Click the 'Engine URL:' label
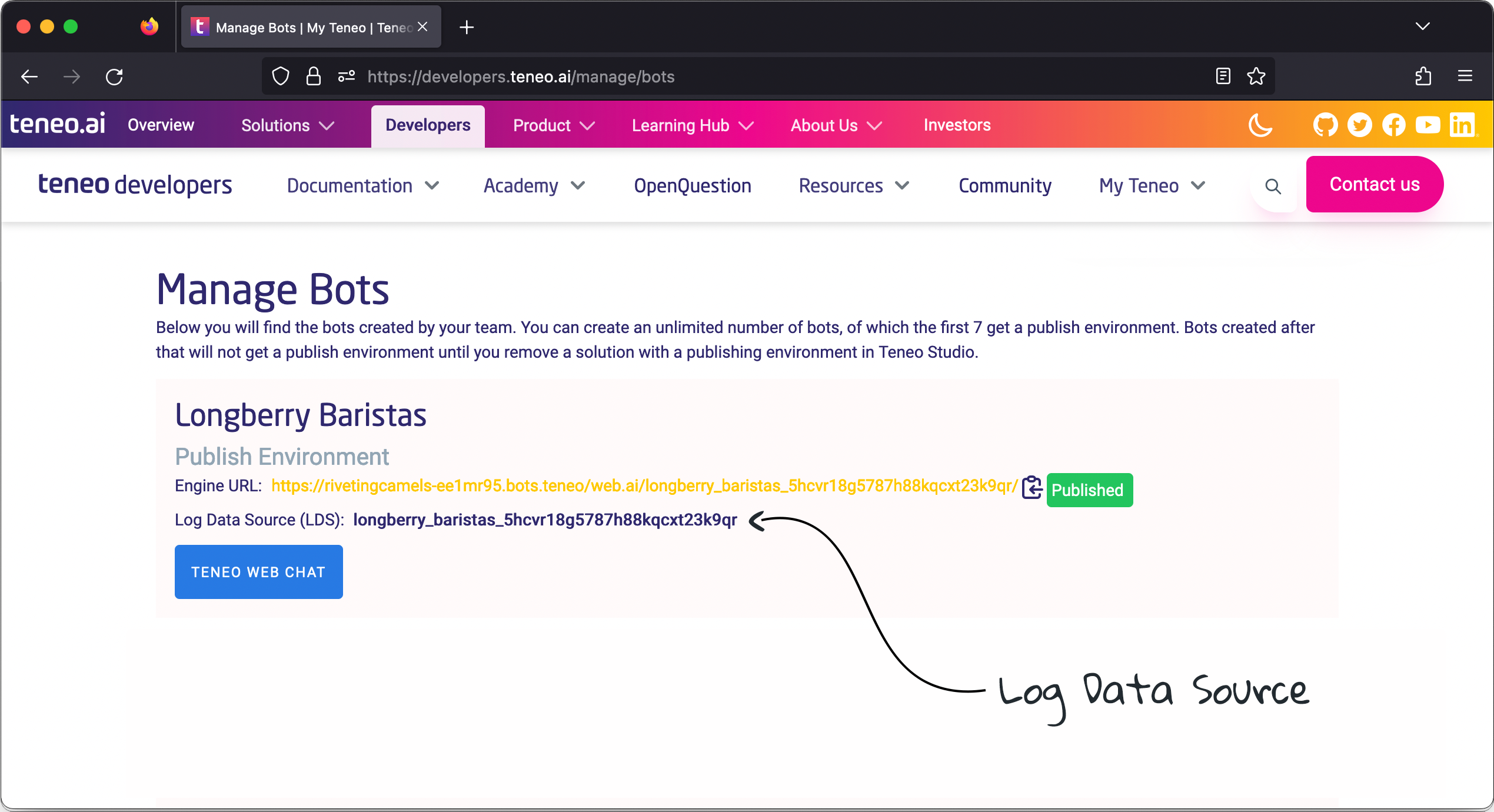 coord(218,486)
